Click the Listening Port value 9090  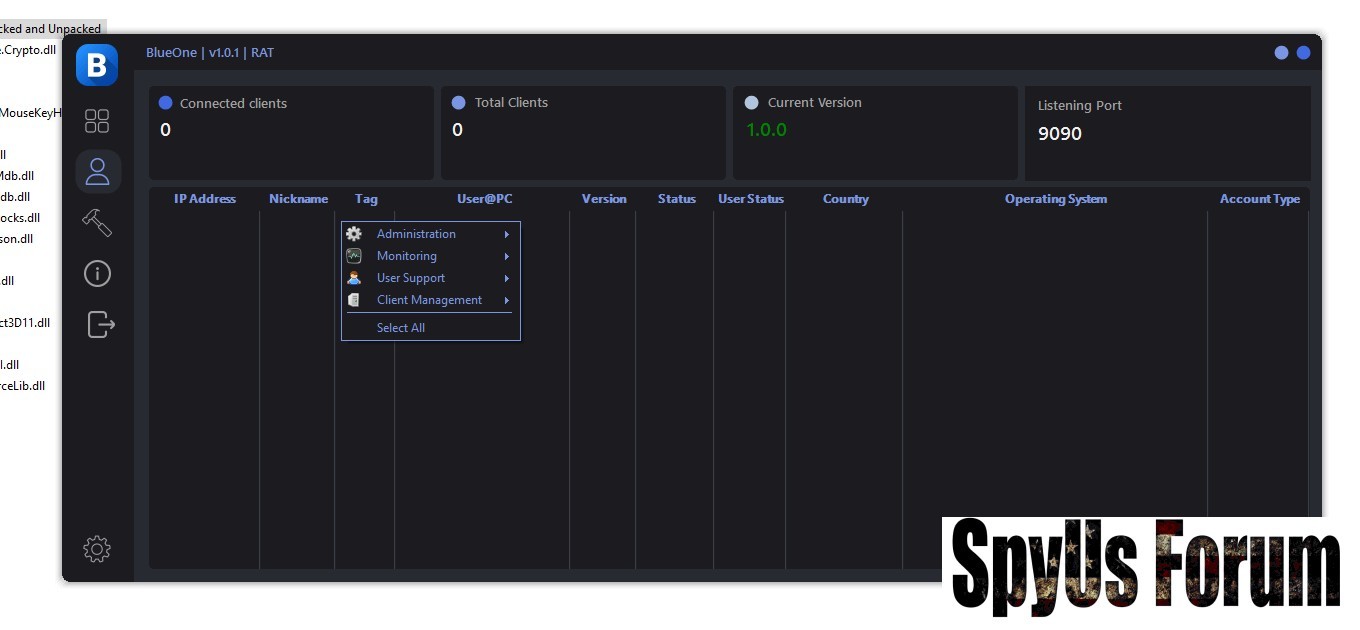(1059, 134)
